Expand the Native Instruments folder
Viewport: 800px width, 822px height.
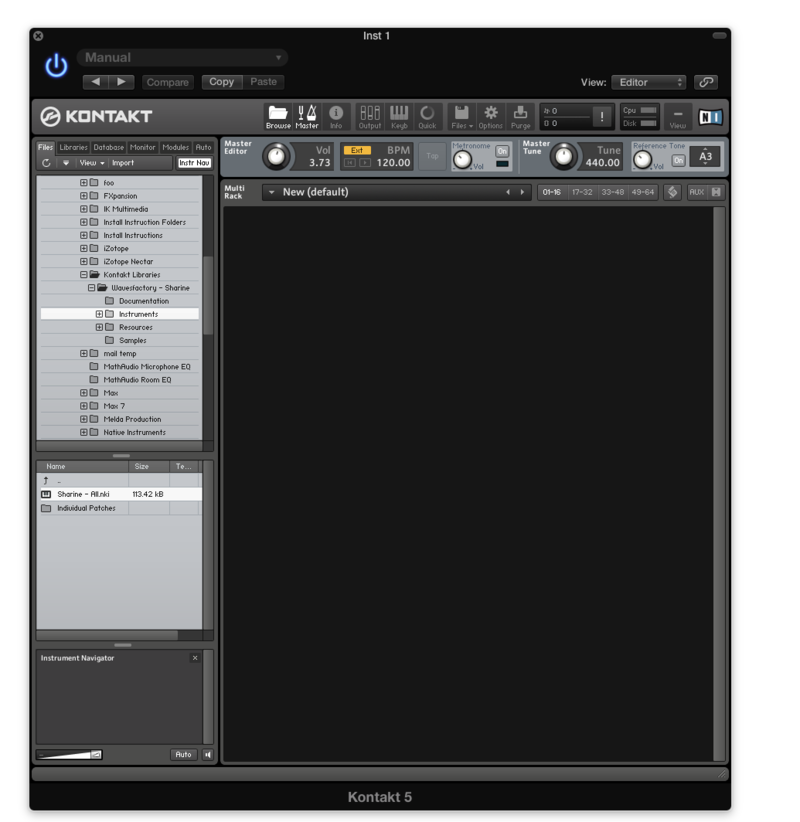click(83, 432)
